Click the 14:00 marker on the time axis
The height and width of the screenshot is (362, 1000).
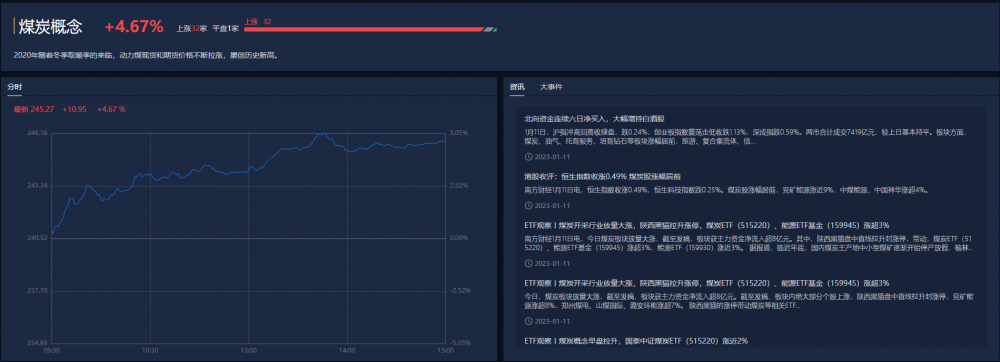click(x=348, y=351)
